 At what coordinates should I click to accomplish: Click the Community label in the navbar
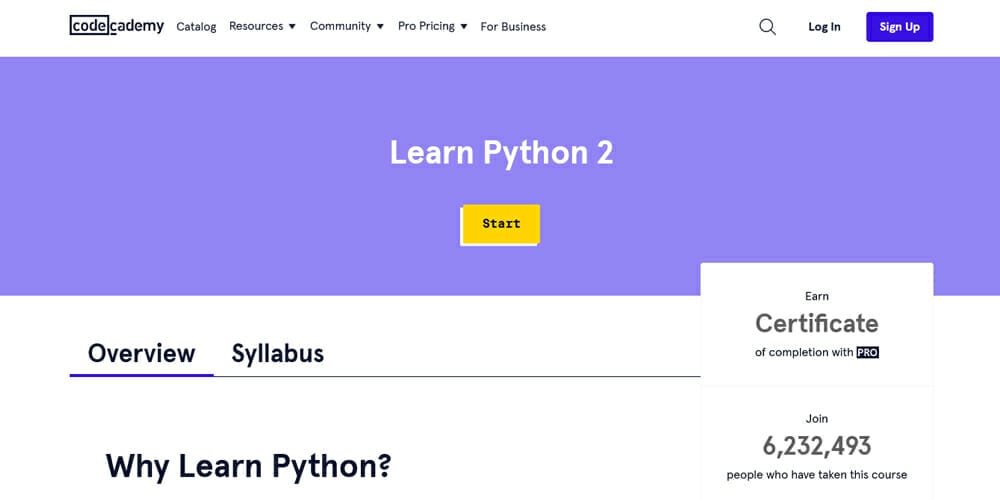340,26
